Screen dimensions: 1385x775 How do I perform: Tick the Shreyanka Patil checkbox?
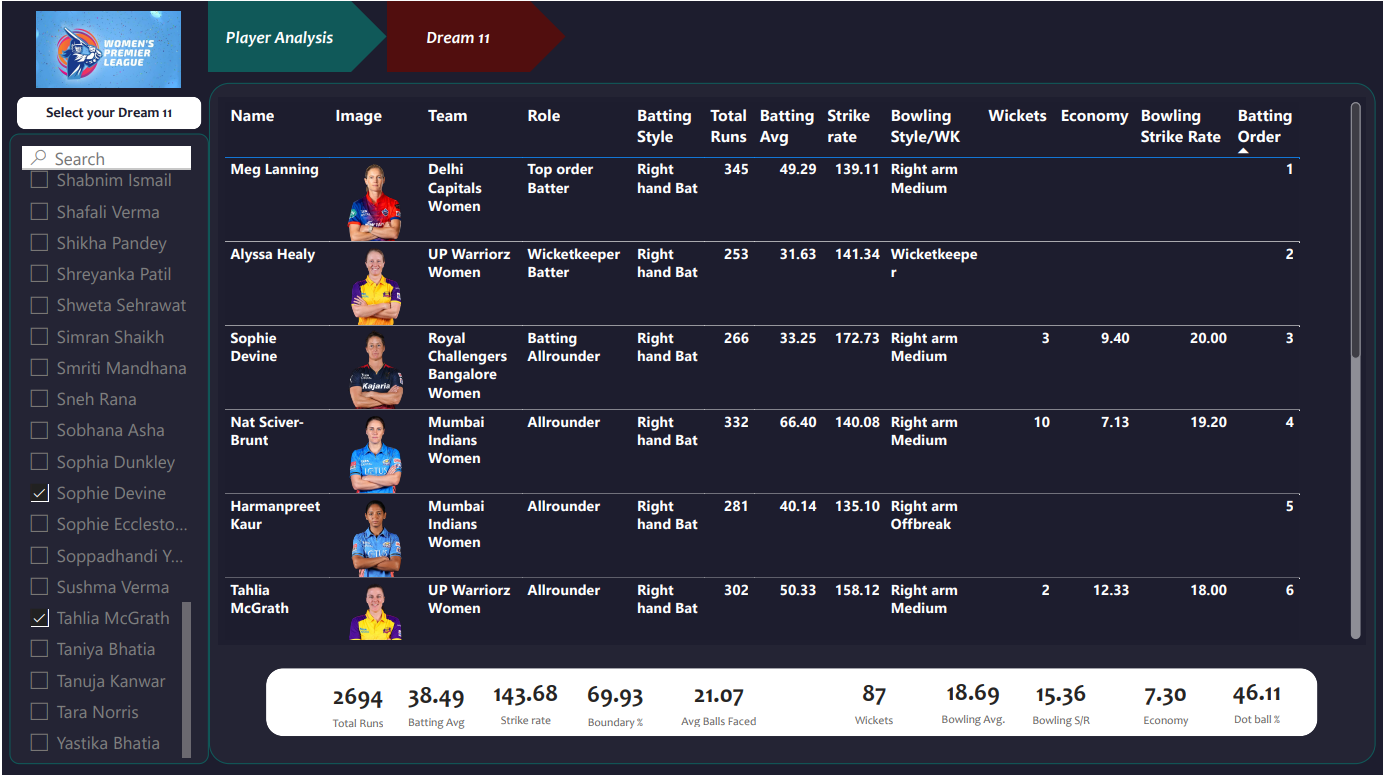[39, 274]
